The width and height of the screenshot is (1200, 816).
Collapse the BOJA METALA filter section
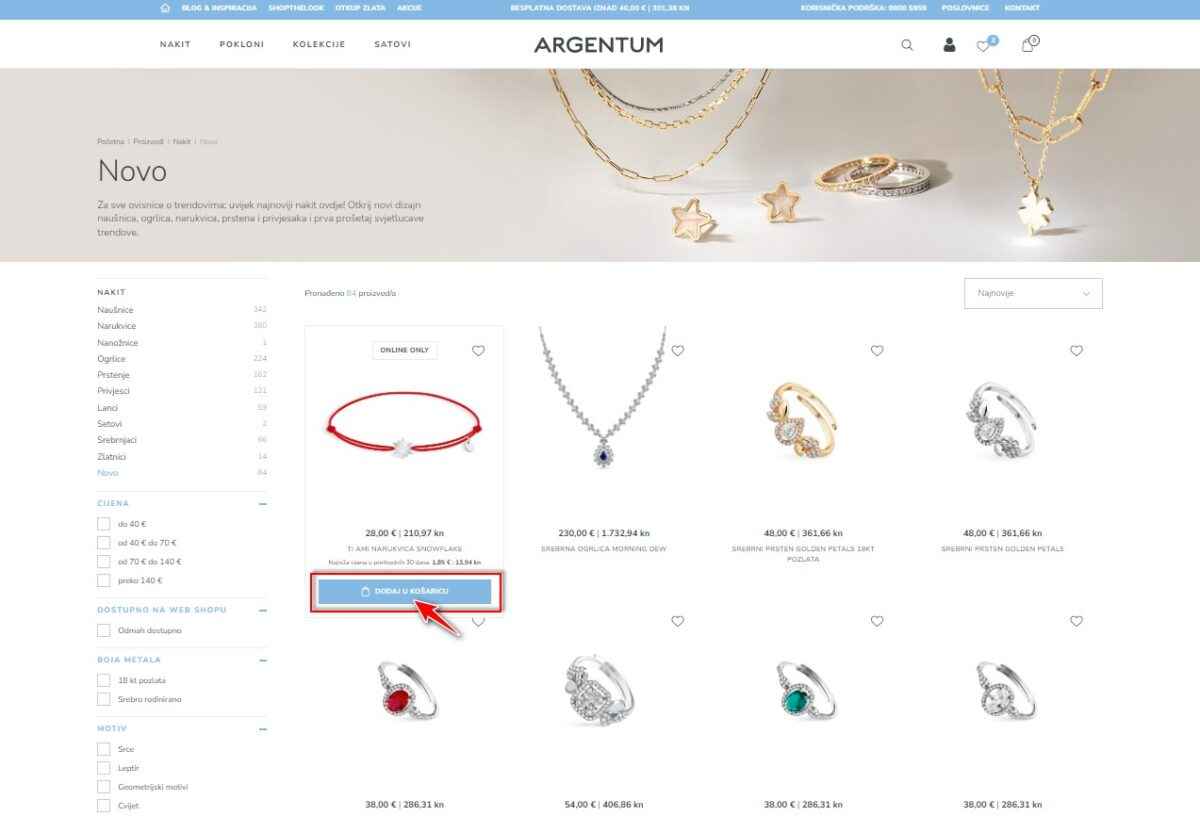263,660
